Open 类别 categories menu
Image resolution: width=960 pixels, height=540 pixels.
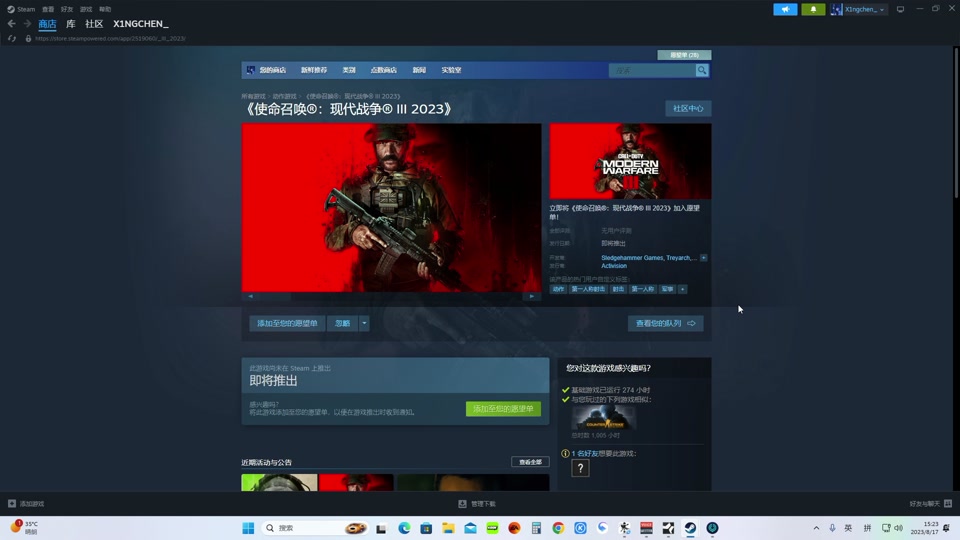pos(349,70)
